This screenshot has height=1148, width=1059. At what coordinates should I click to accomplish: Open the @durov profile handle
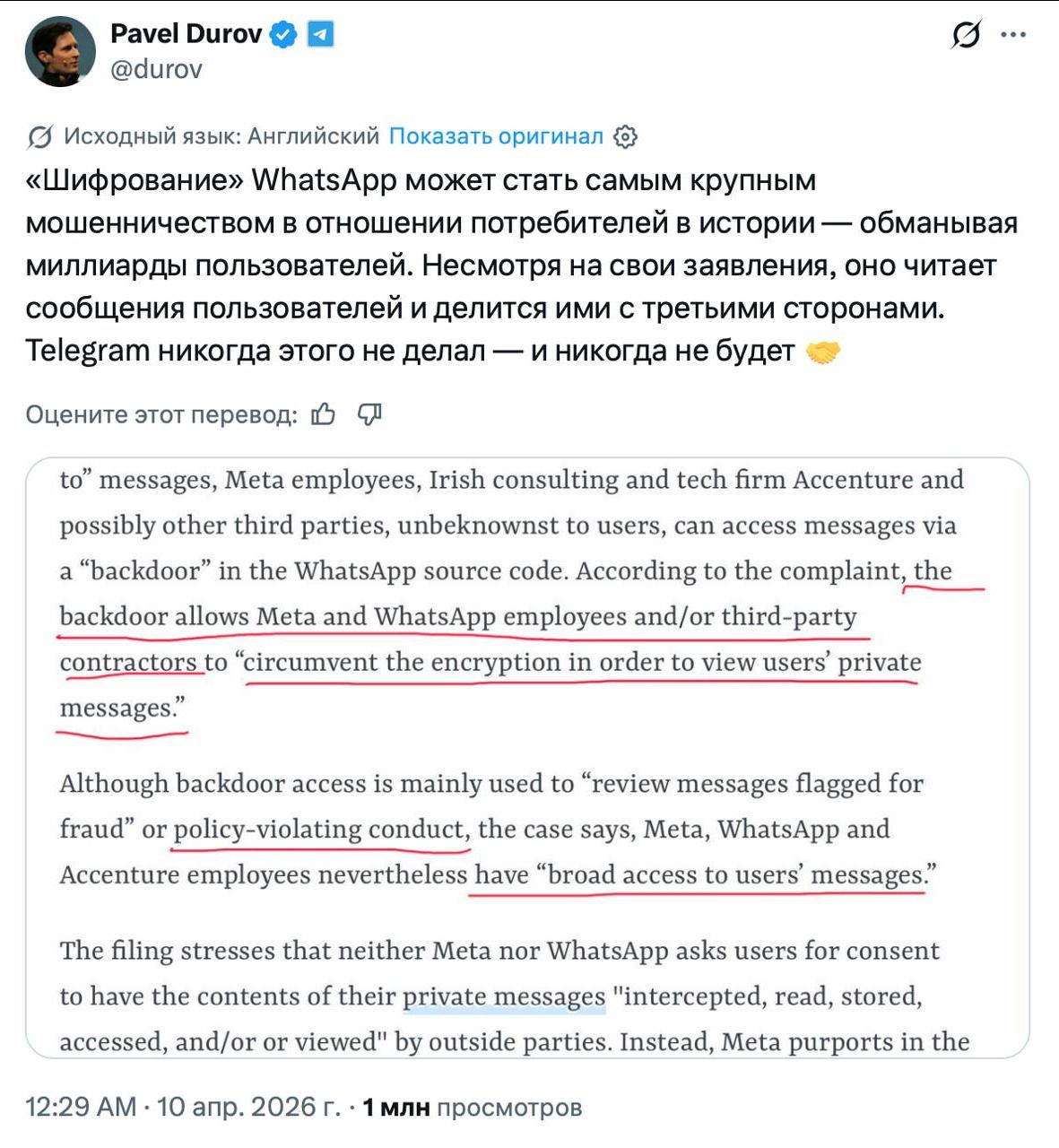155,66
